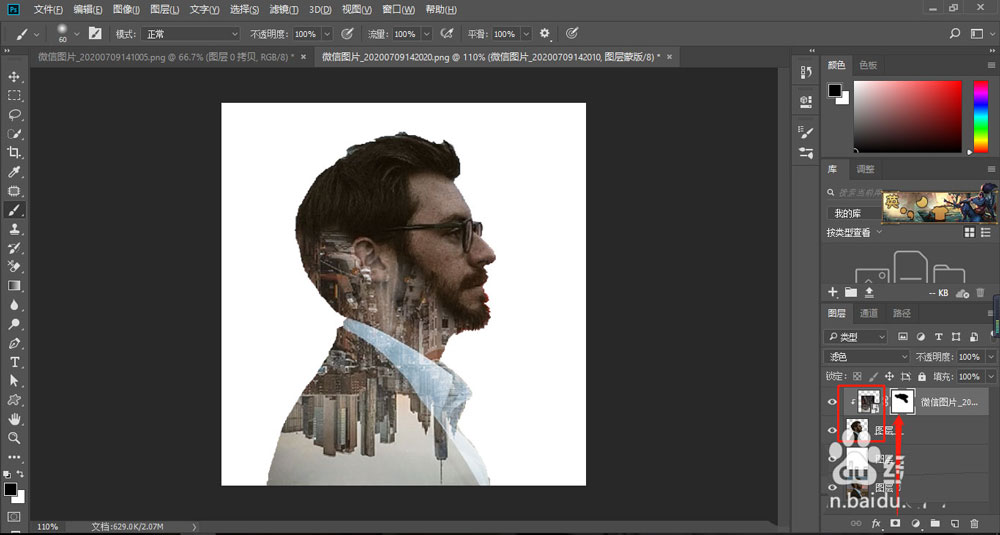Select the Pen tool
The image size is (1000, 535).
[14, 343]
